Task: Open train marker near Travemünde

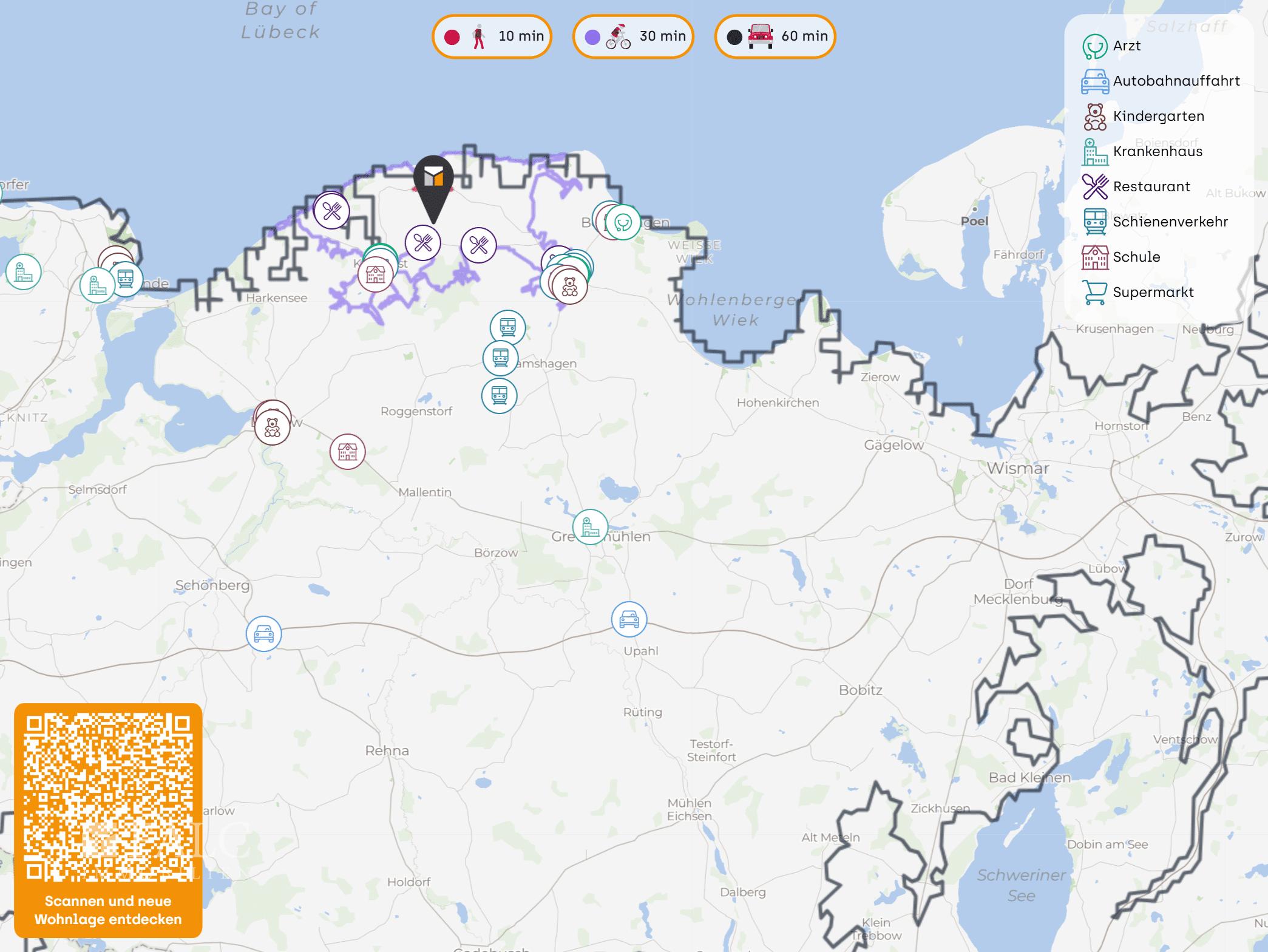Action: click(126, 279)
